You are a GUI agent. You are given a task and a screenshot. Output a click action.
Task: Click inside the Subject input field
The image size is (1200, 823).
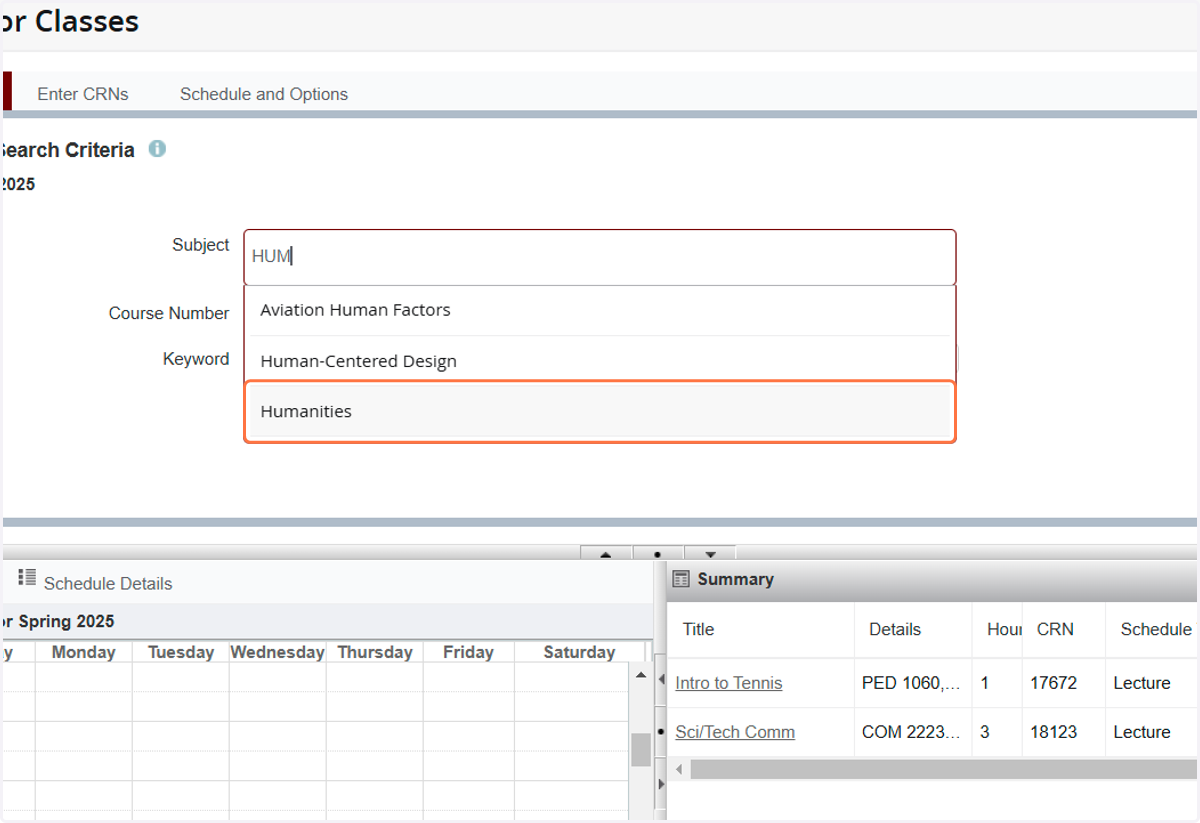click(x=600, y=257)
